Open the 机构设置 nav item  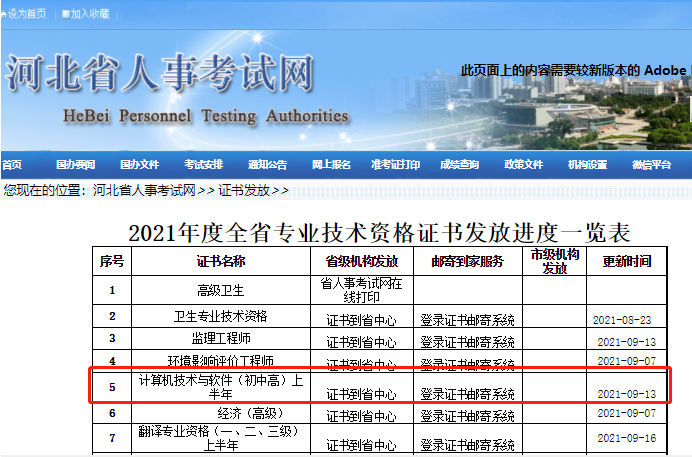click(587, 165)
